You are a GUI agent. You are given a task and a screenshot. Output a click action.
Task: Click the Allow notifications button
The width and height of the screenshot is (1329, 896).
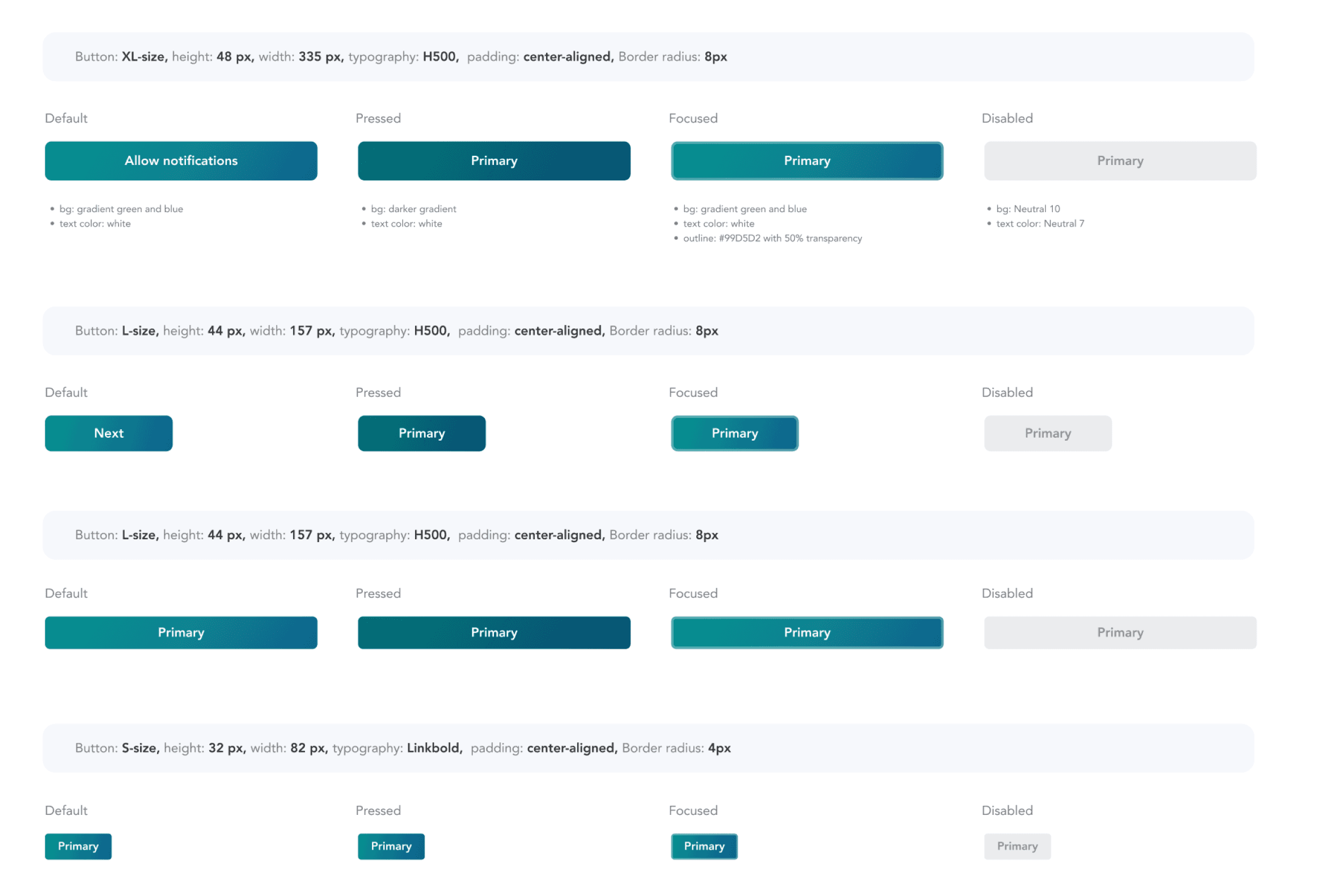pyautogui.click(x=181, y=161)
